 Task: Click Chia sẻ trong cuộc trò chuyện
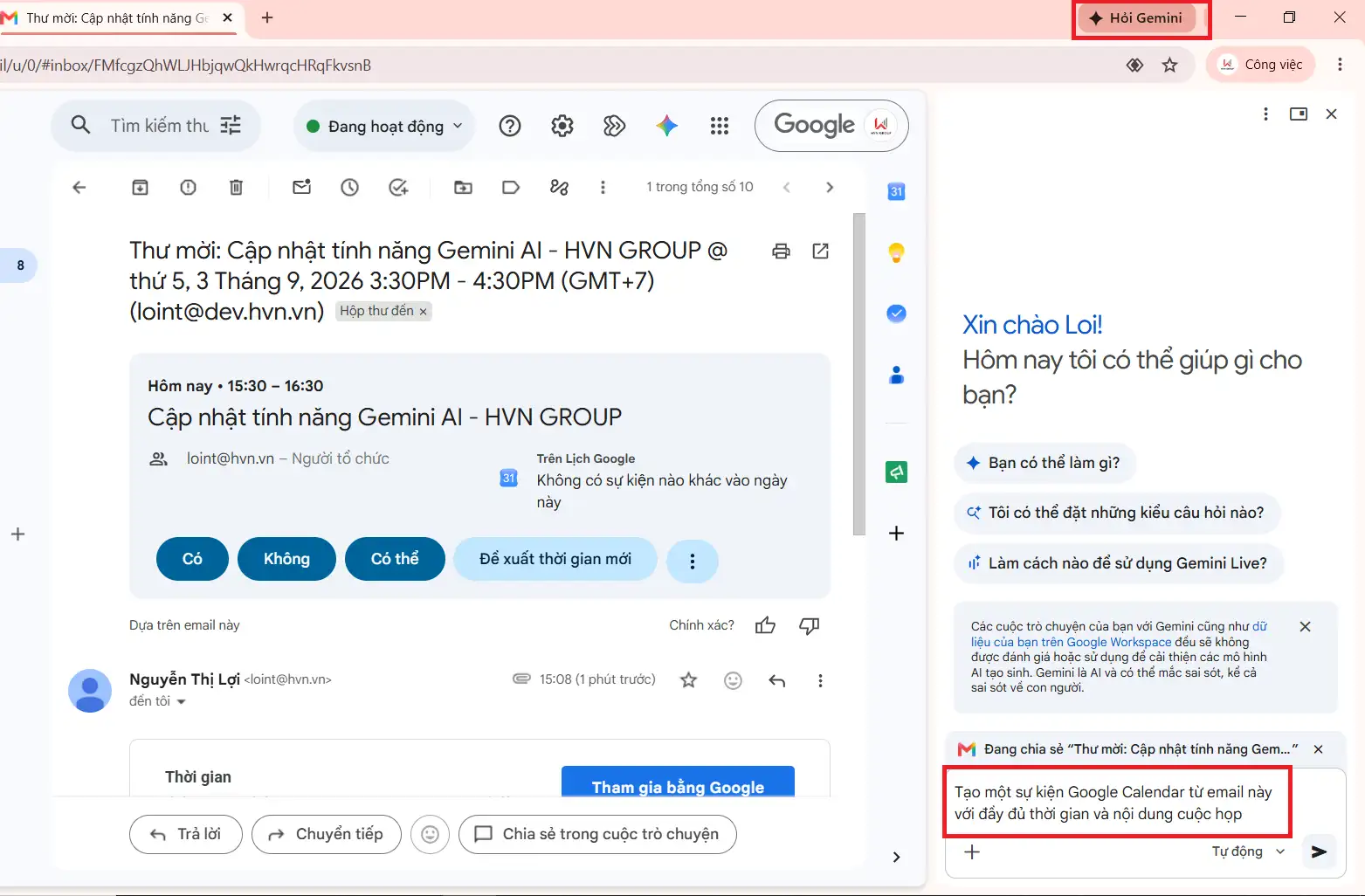pos(597,834)
